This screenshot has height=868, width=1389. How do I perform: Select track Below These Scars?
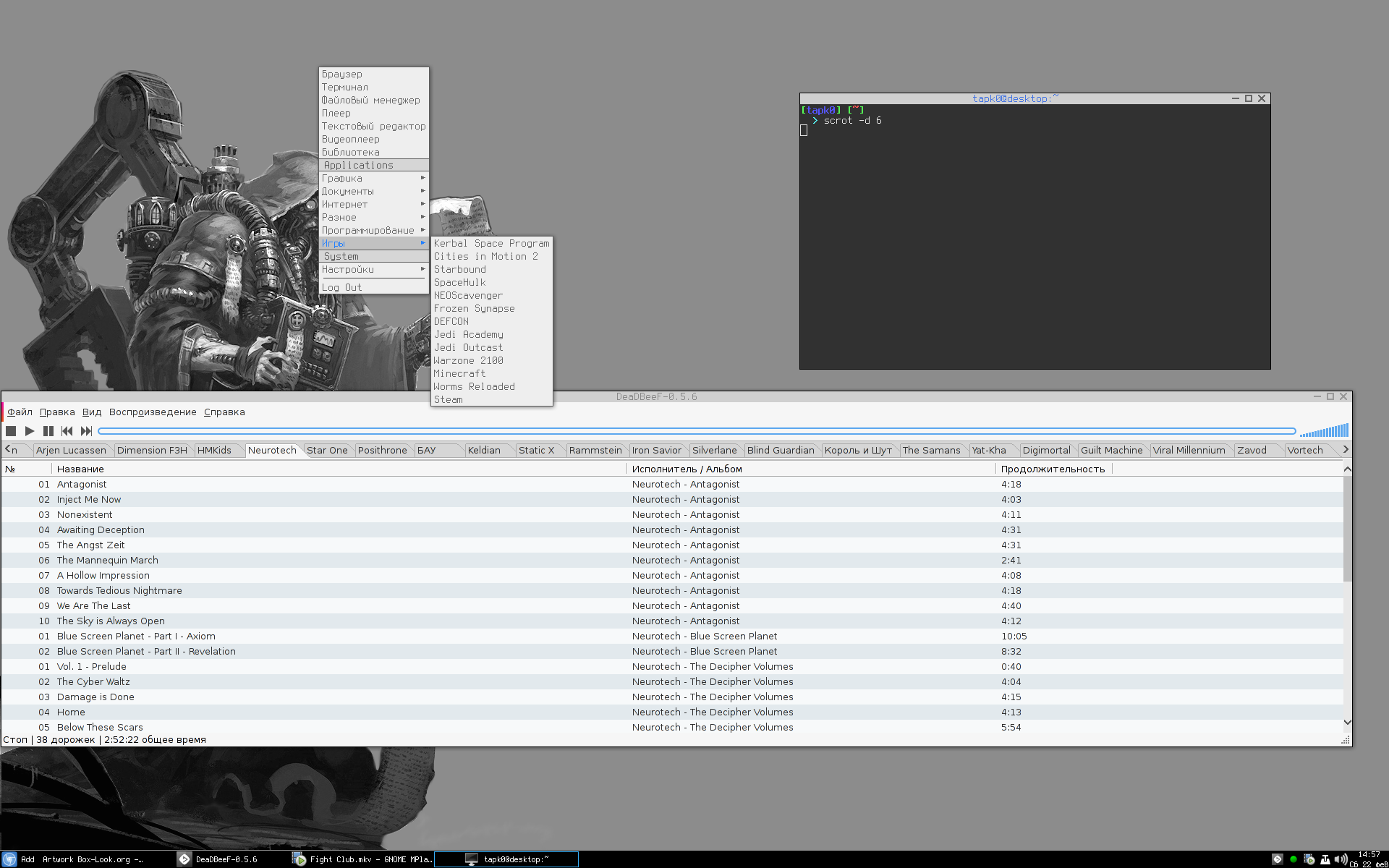click(672, 727)
